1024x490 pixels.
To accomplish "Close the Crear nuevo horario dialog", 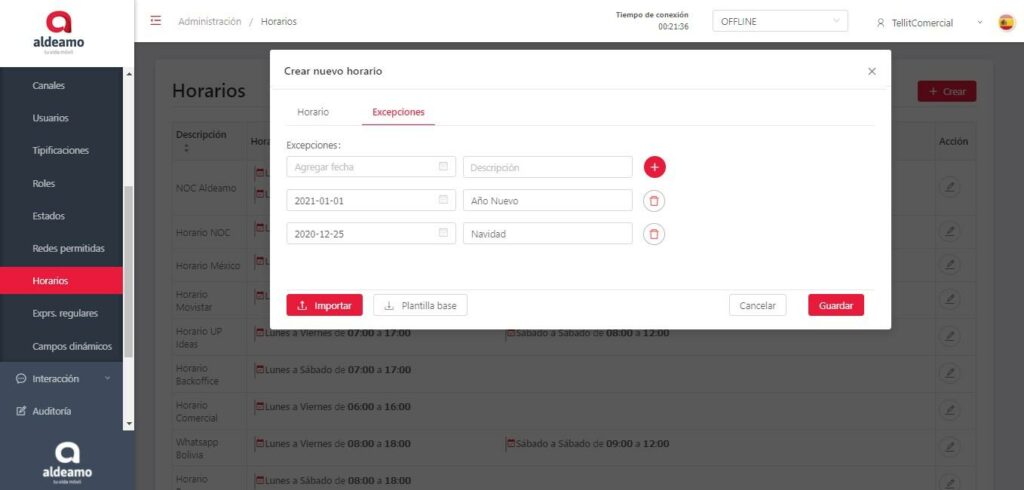I will pos(871,71).
